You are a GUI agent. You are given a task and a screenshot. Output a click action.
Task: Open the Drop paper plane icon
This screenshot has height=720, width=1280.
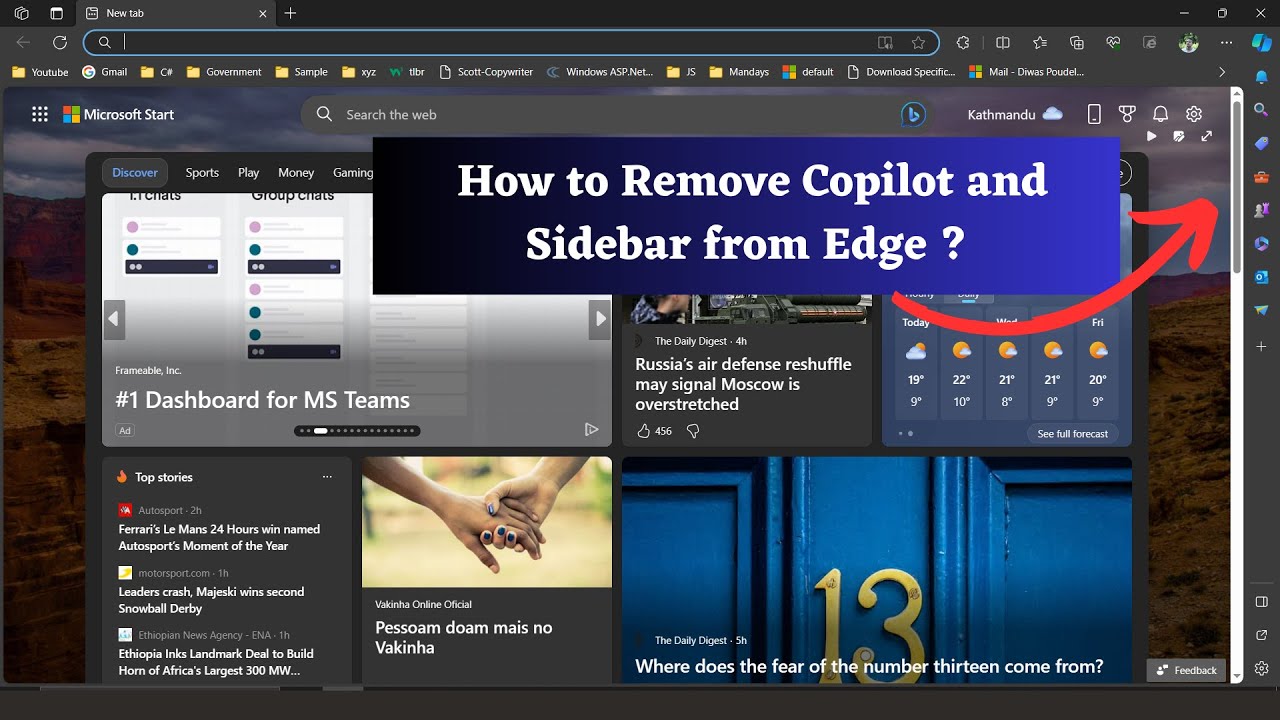point(1261,310)
